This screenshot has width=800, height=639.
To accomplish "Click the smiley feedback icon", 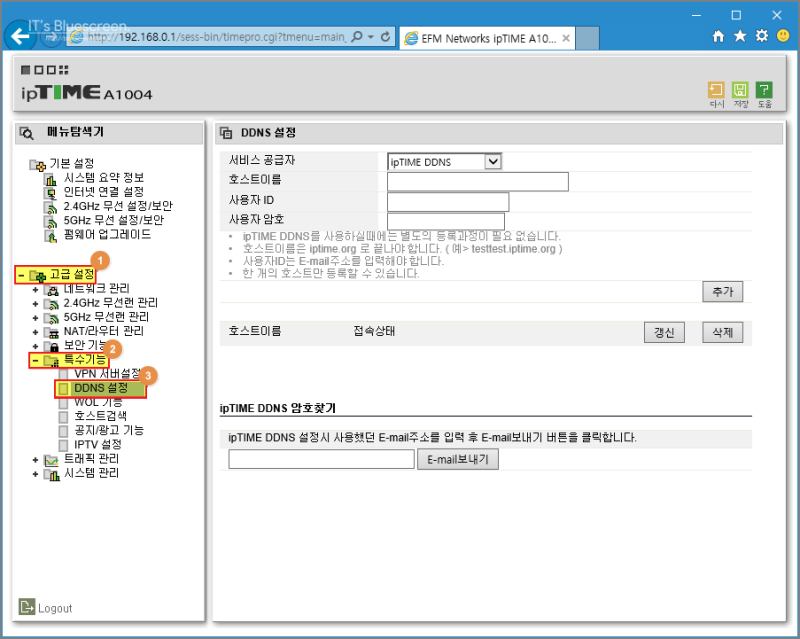I will pos(783,36).
